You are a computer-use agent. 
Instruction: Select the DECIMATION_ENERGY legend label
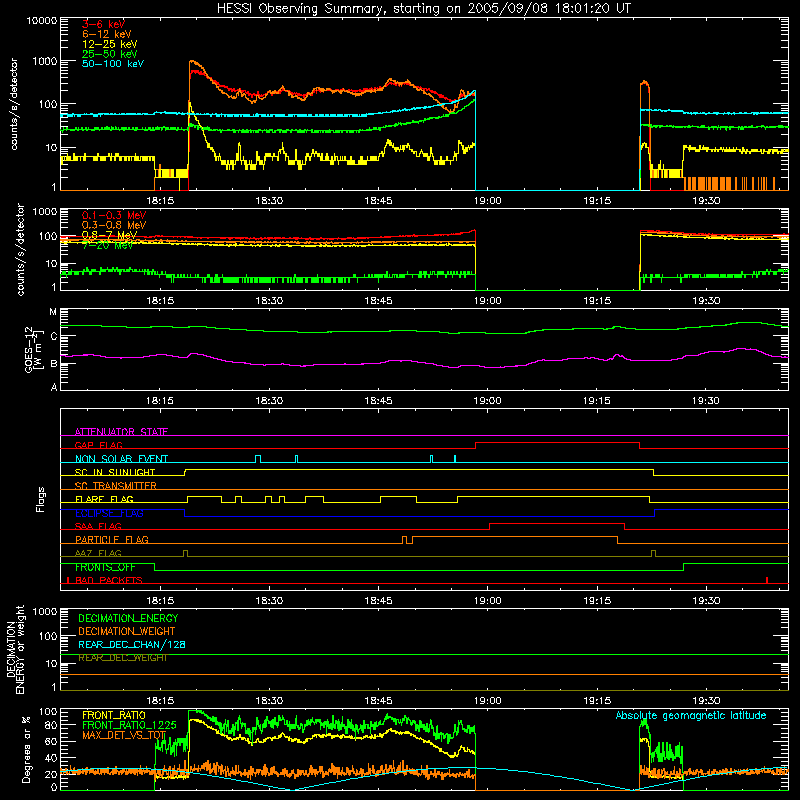[x=128, y=618]
